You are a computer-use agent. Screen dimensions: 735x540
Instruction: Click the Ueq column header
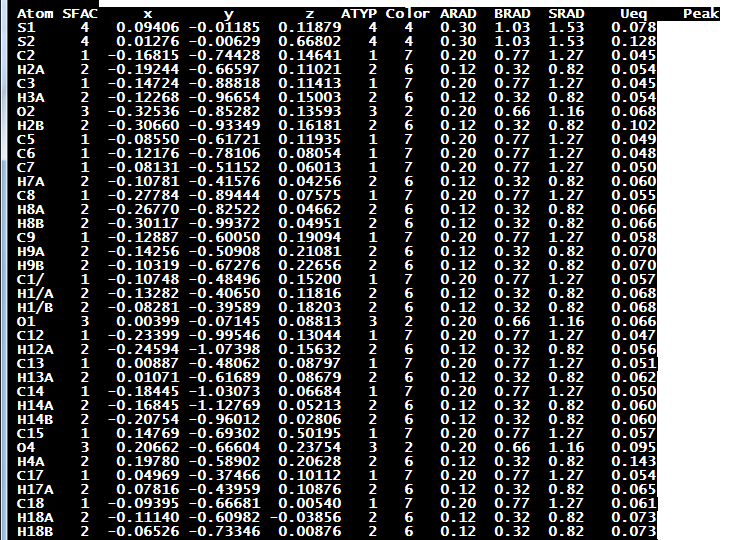[x=633, y=14]
